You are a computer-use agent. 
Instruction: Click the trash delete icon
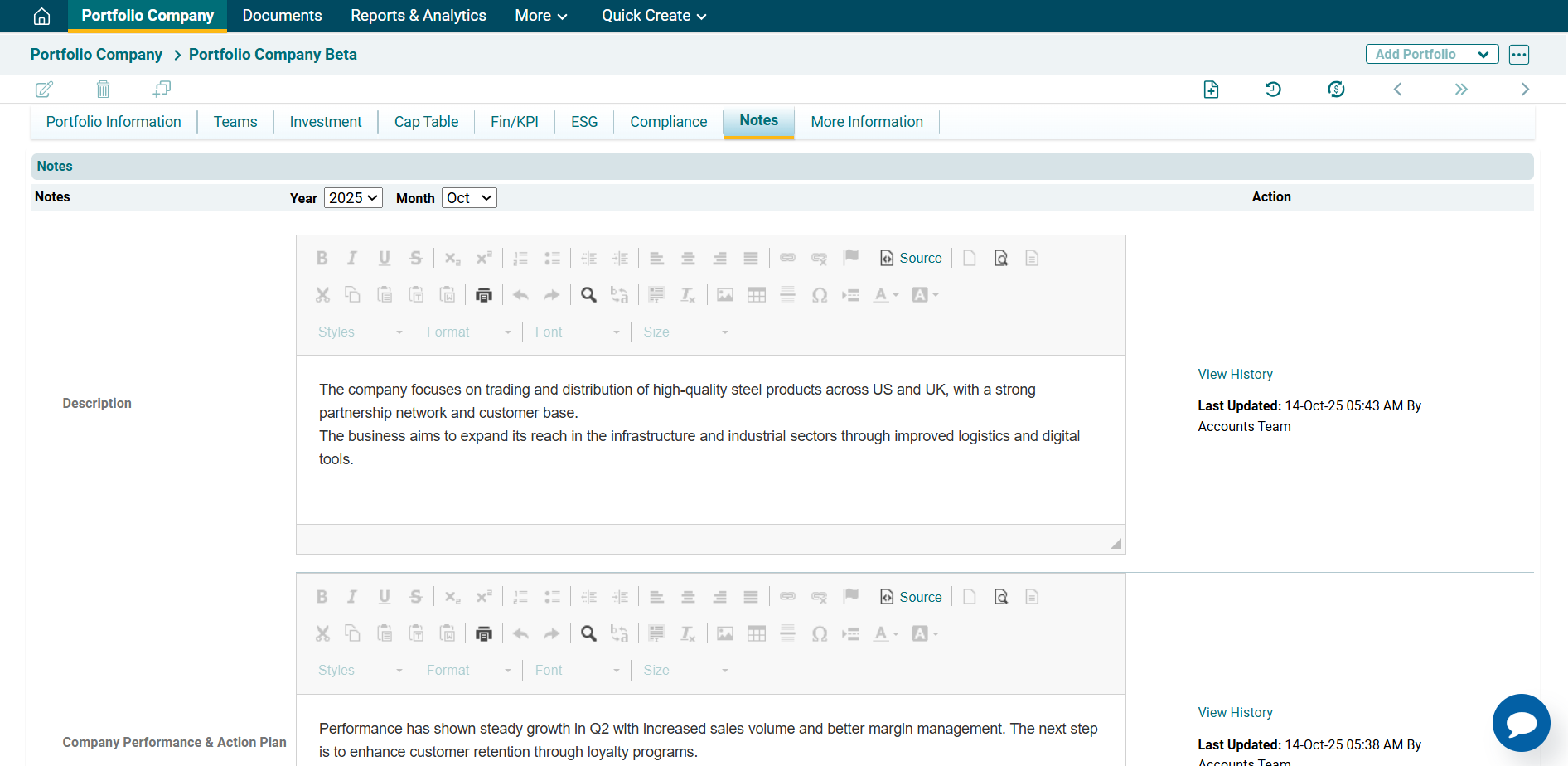(103, 89)
